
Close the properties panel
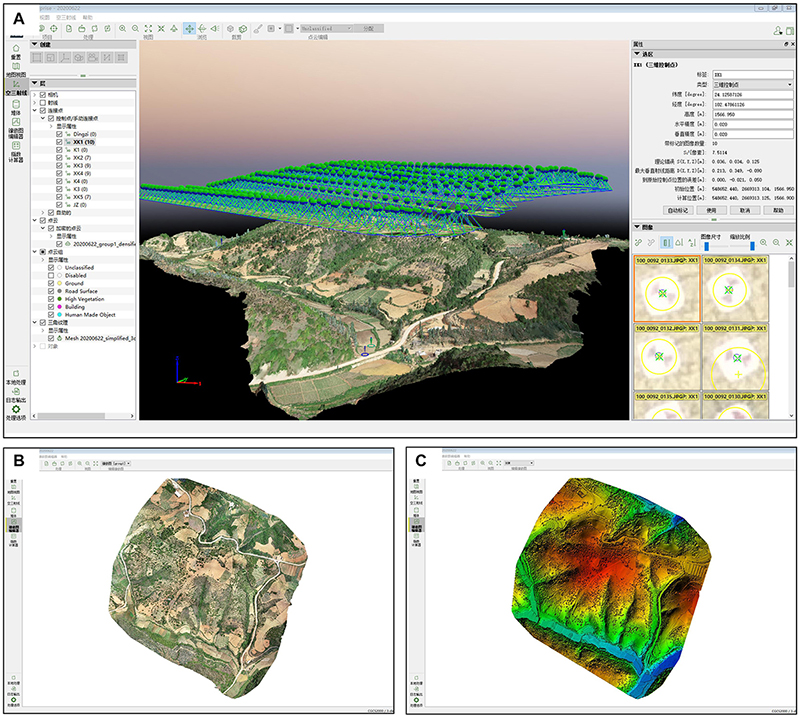point(792,44)
